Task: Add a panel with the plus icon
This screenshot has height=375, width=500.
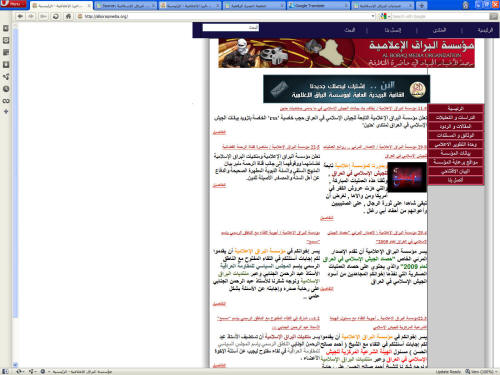Action: (x=6, y=112)
